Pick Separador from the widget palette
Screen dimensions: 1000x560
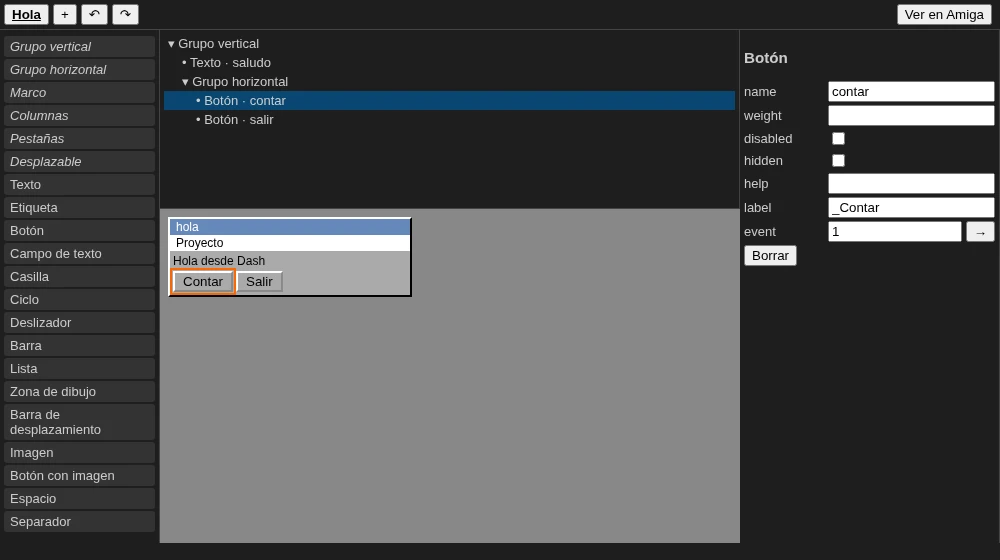coord(79,521)
